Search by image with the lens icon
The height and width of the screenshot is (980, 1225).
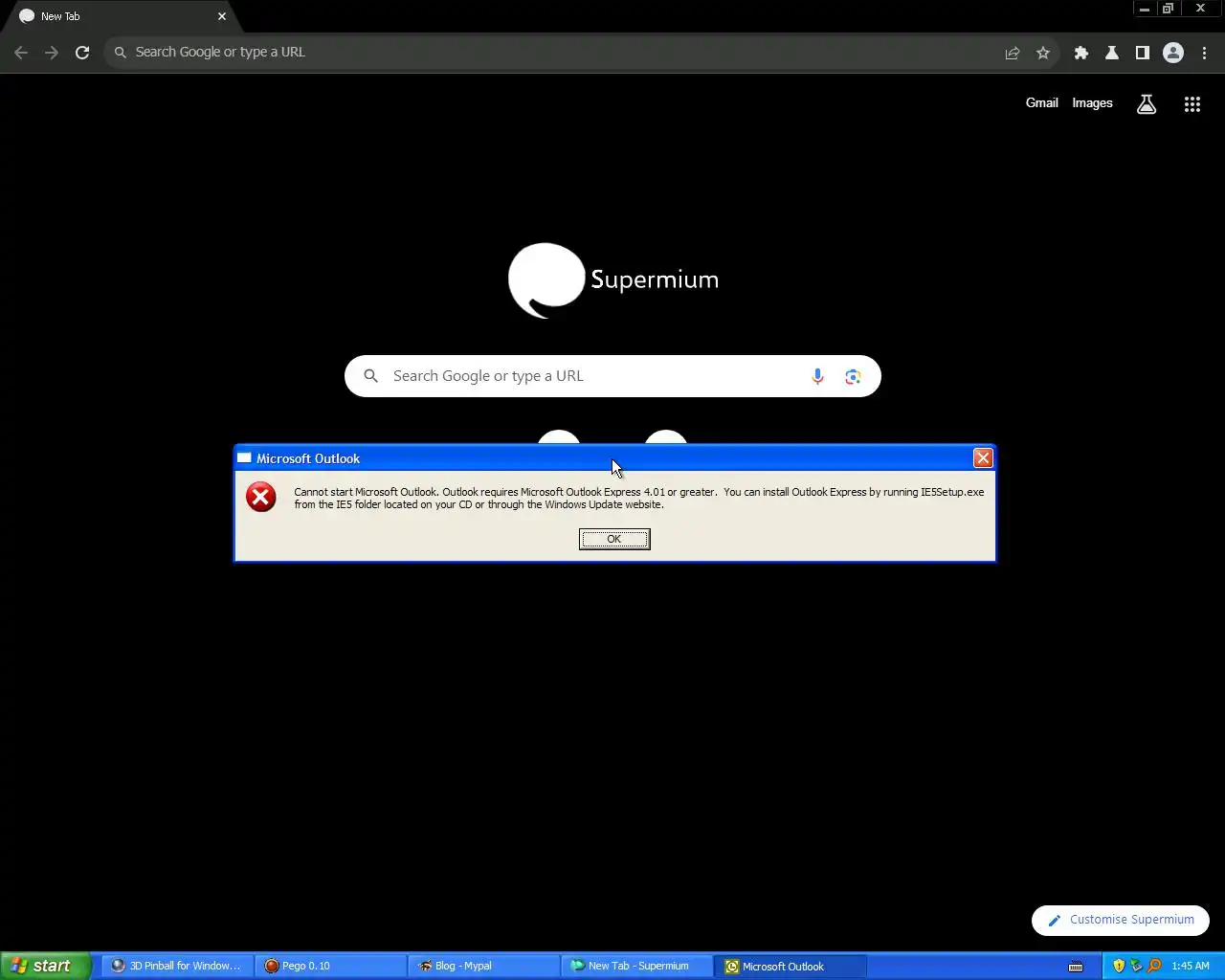tap(853, 376)
